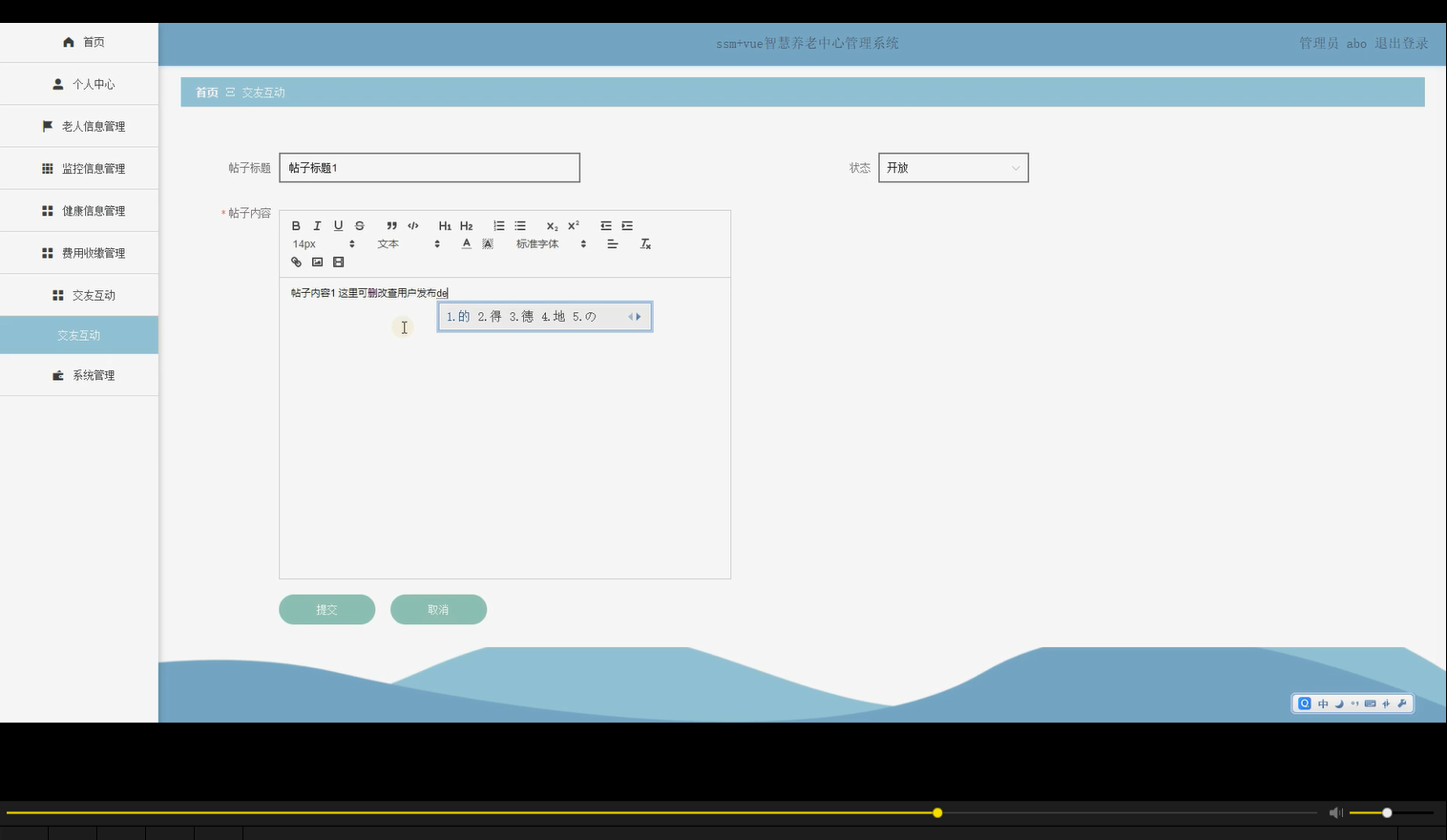Open 健康信息管理 in the sidebar
Screen dimensions: 1447x840
tap(92, 210)
